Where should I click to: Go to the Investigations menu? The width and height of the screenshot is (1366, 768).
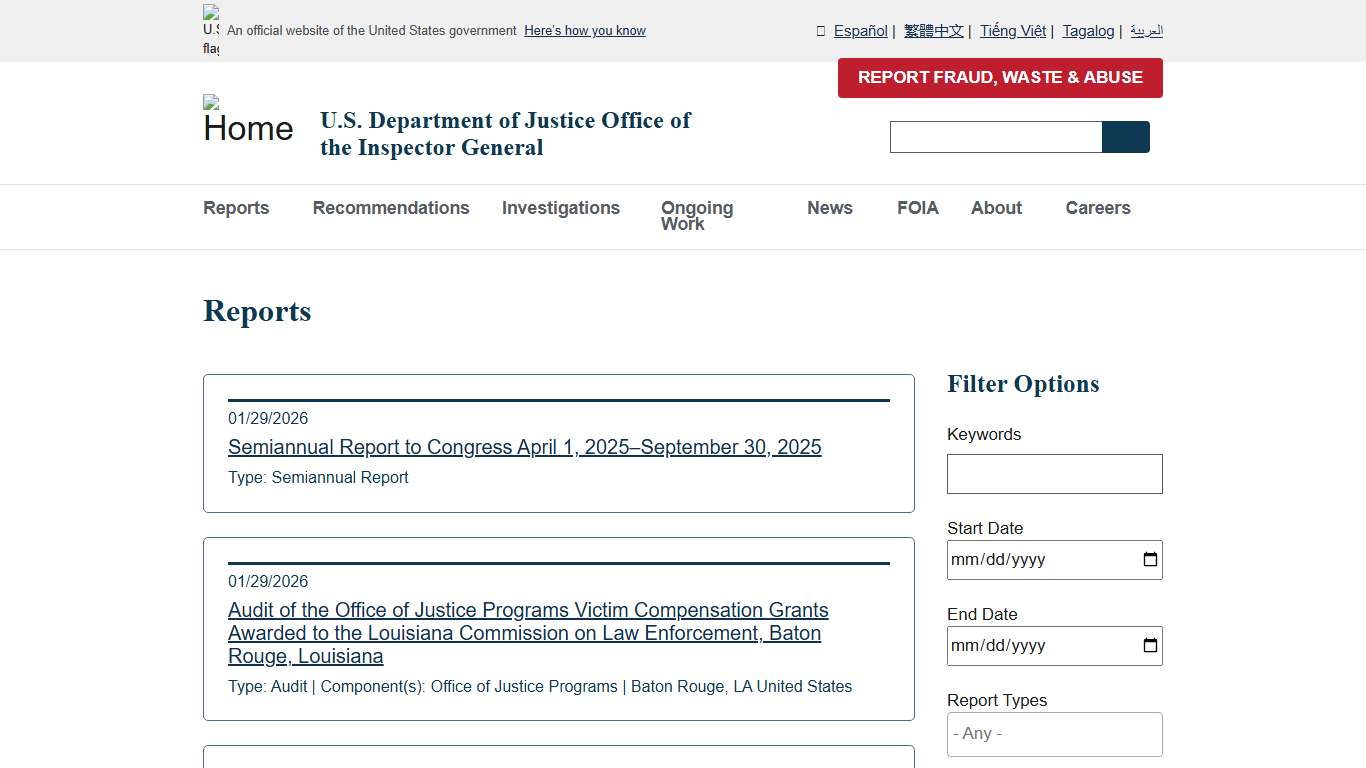coord(560,208)
